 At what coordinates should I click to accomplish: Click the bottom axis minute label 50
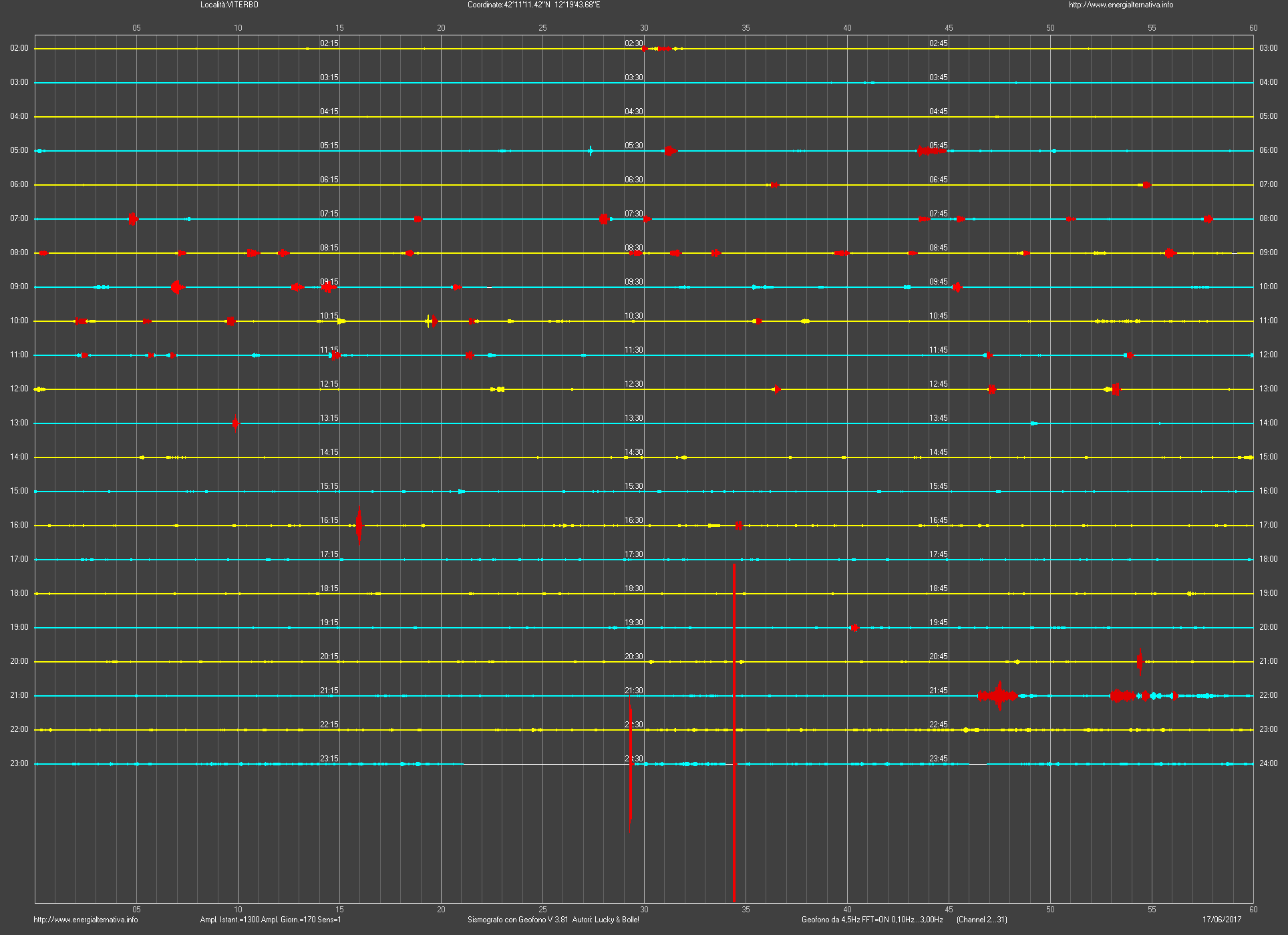1050,910
